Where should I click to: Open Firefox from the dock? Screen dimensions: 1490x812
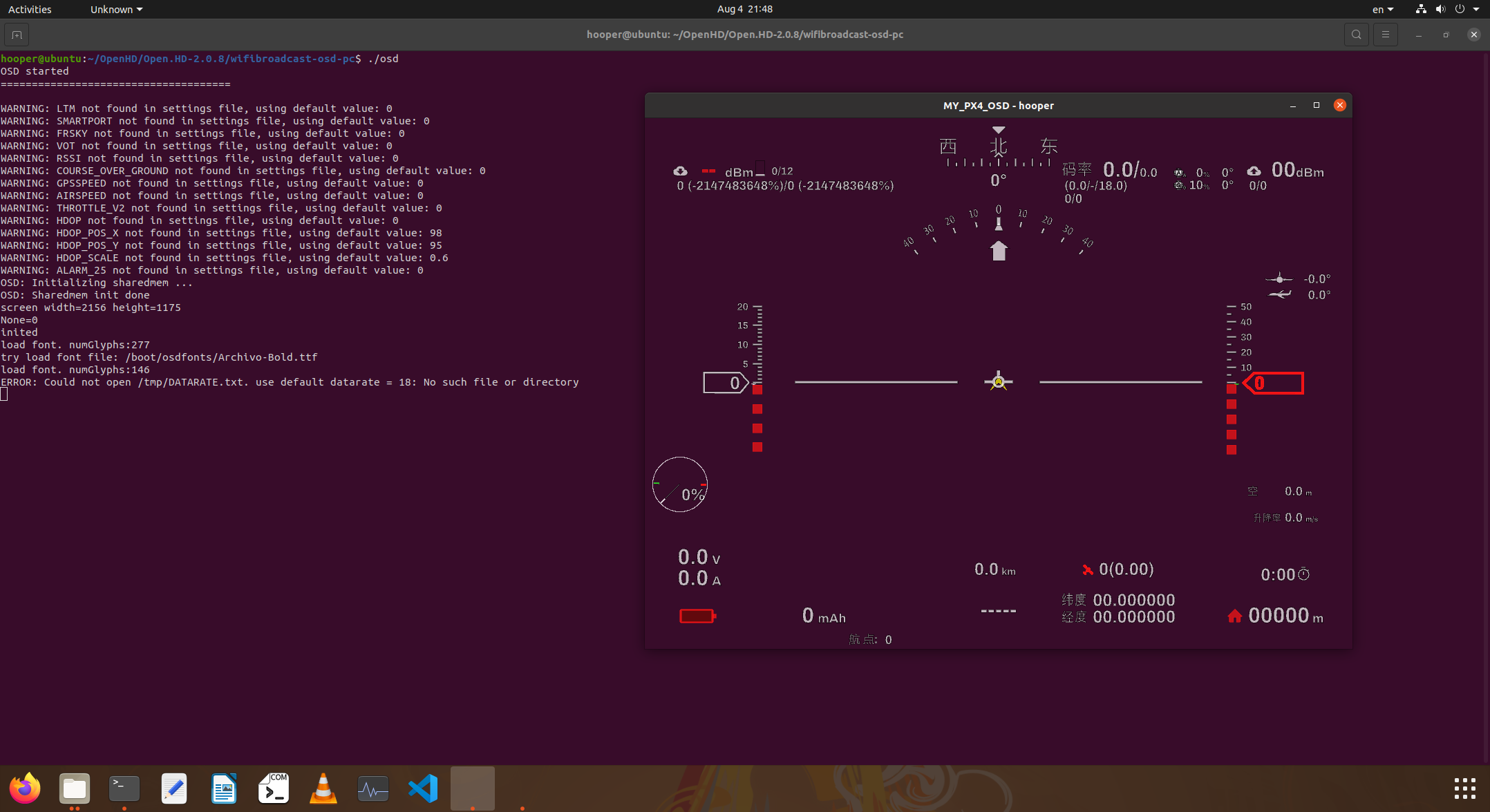(25, 789)
